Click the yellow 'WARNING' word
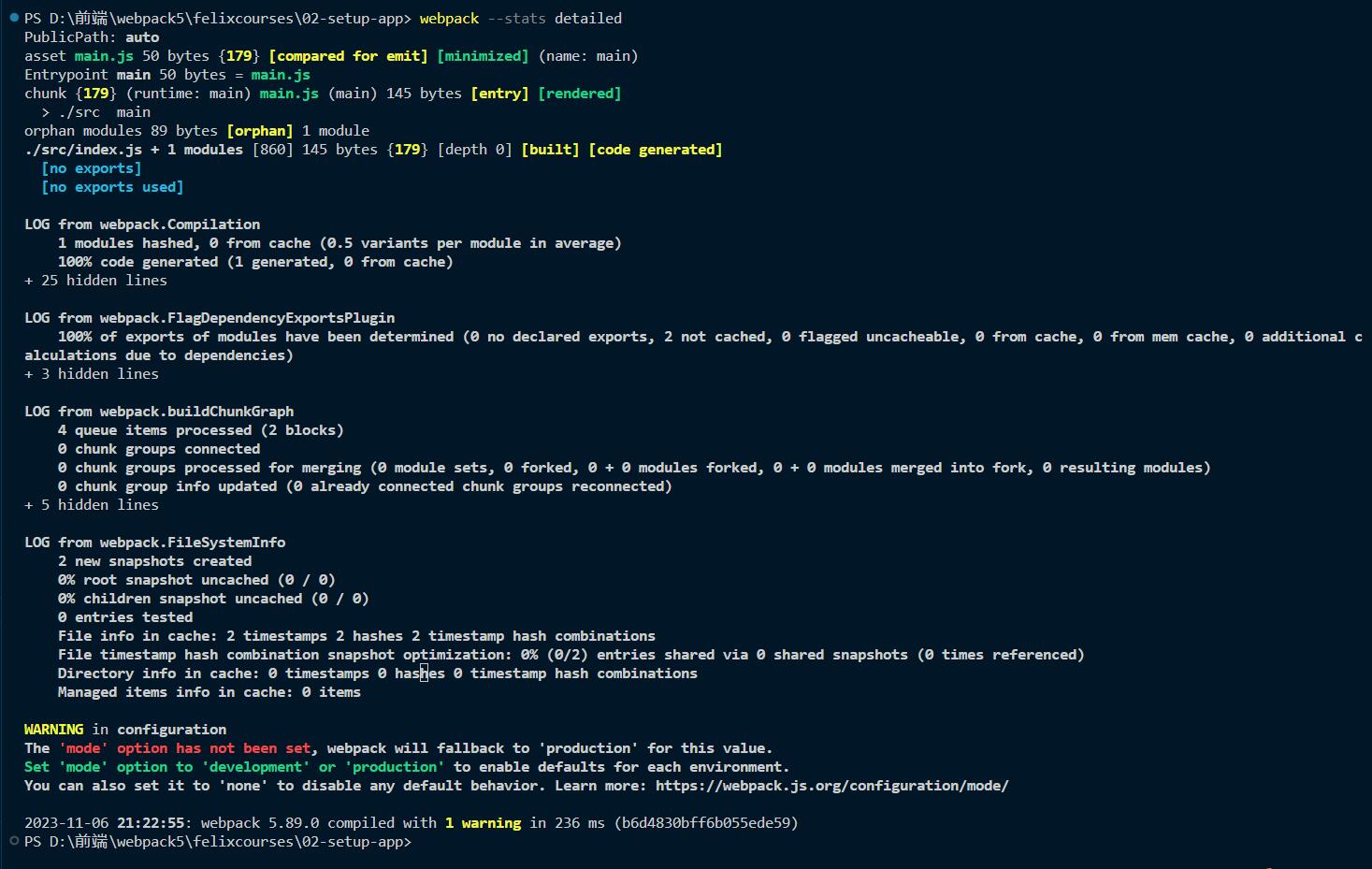The image size is (1372, 869). 53,730
